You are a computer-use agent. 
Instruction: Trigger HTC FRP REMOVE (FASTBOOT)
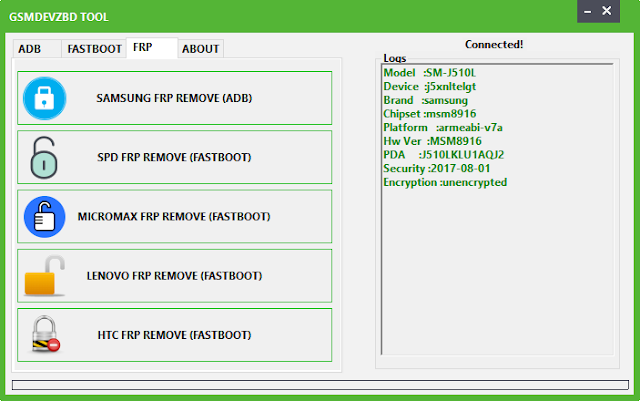pyautogui.click(x=175, y=335)
